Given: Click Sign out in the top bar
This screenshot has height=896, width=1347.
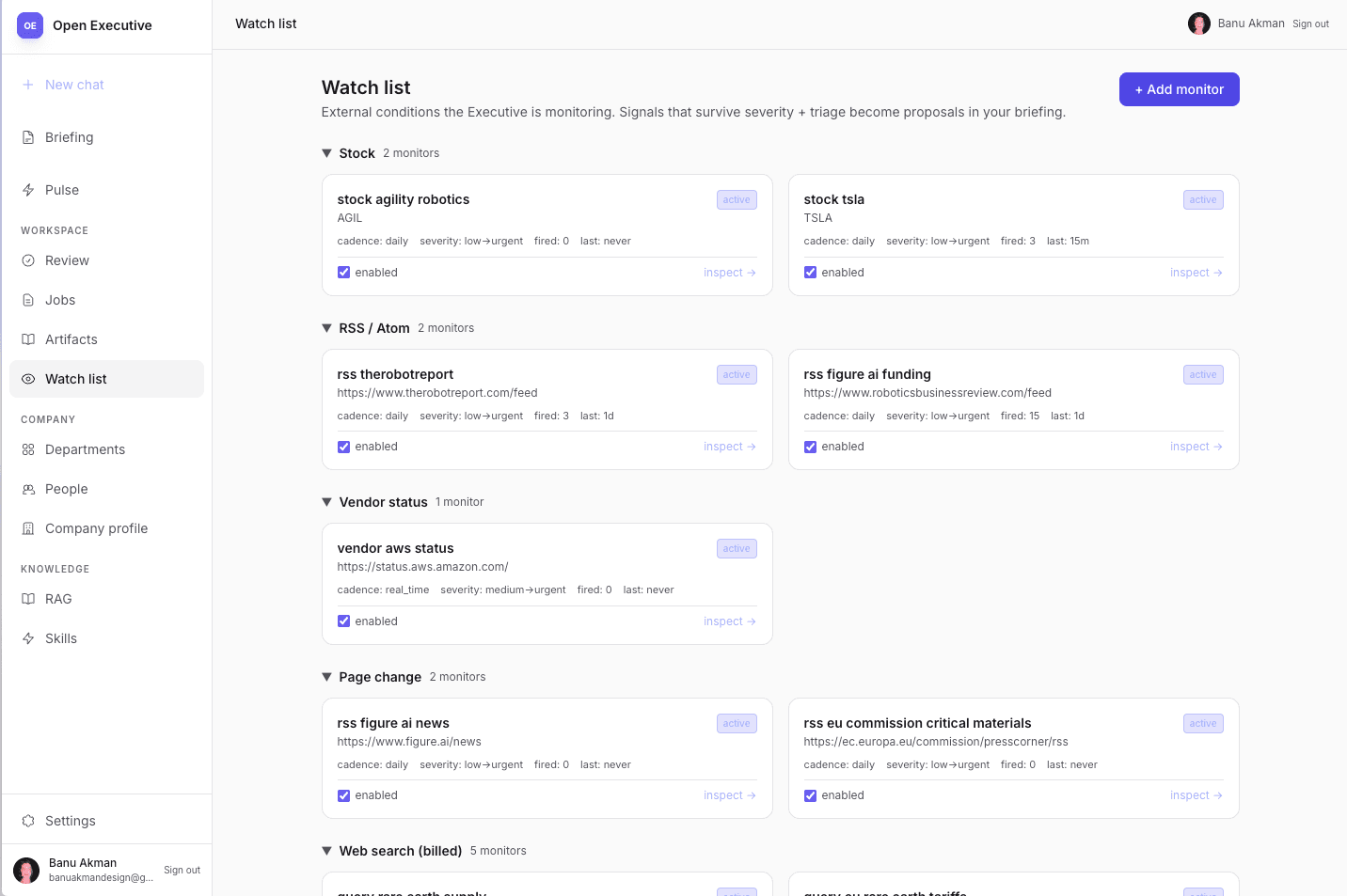Looking at the screenshot, I should 1310,24.
